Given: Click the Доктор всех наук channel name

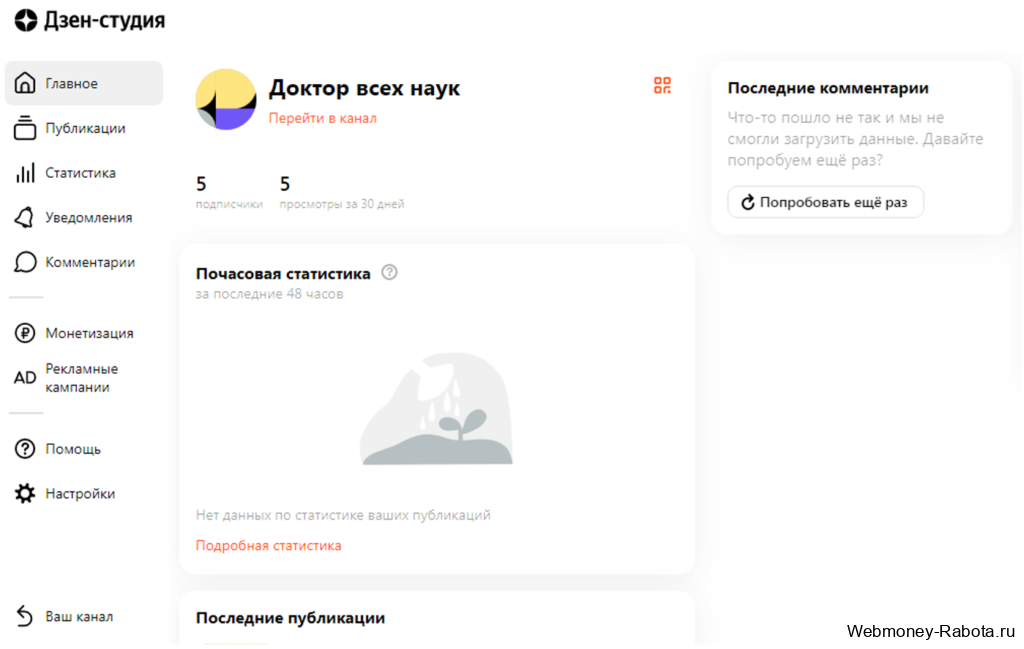Looking at the screenshot, I should coord(364,87).
